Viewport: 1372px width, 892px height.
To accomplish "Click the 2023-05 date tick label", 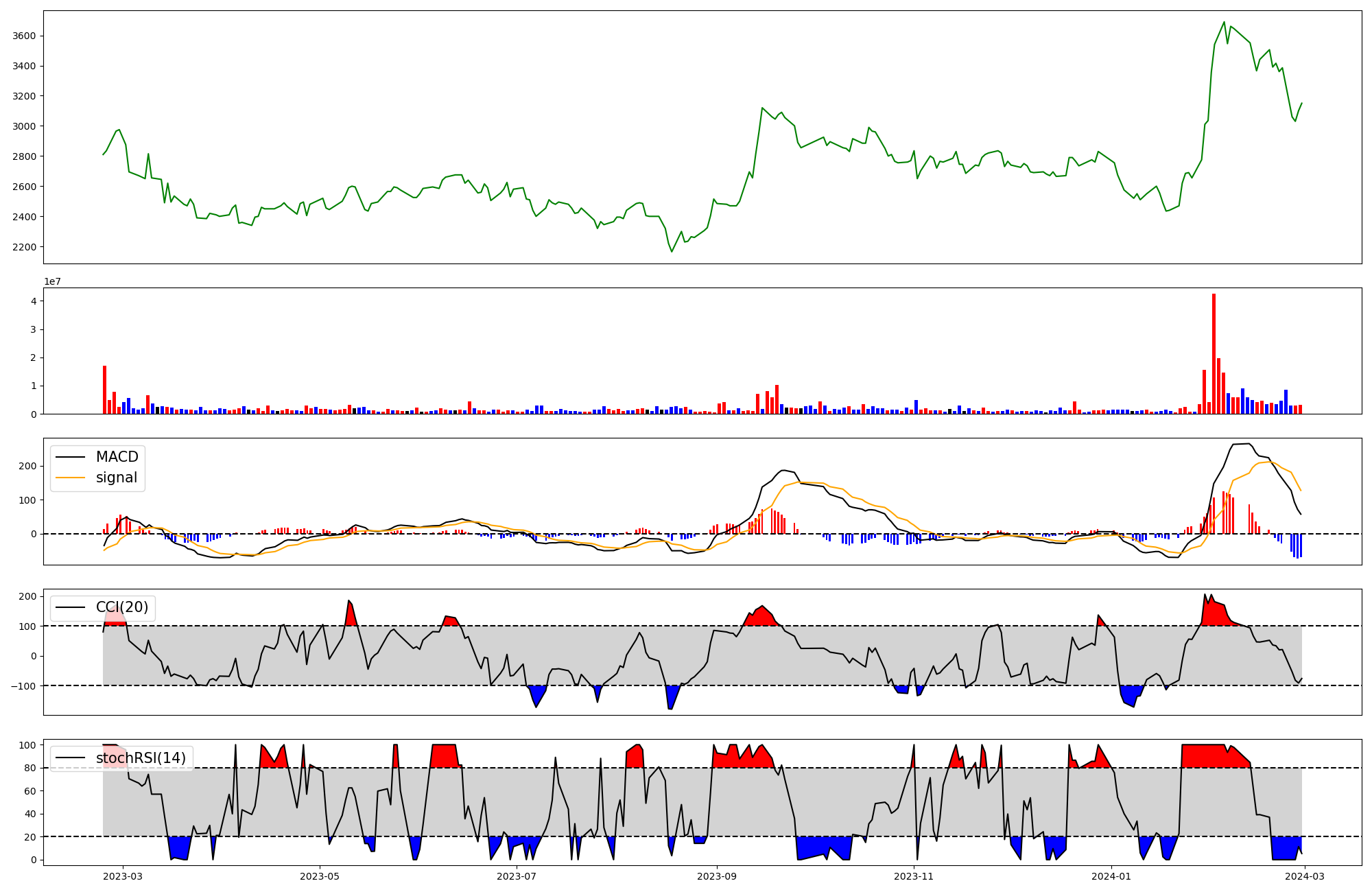I will (x=320, y=876).
